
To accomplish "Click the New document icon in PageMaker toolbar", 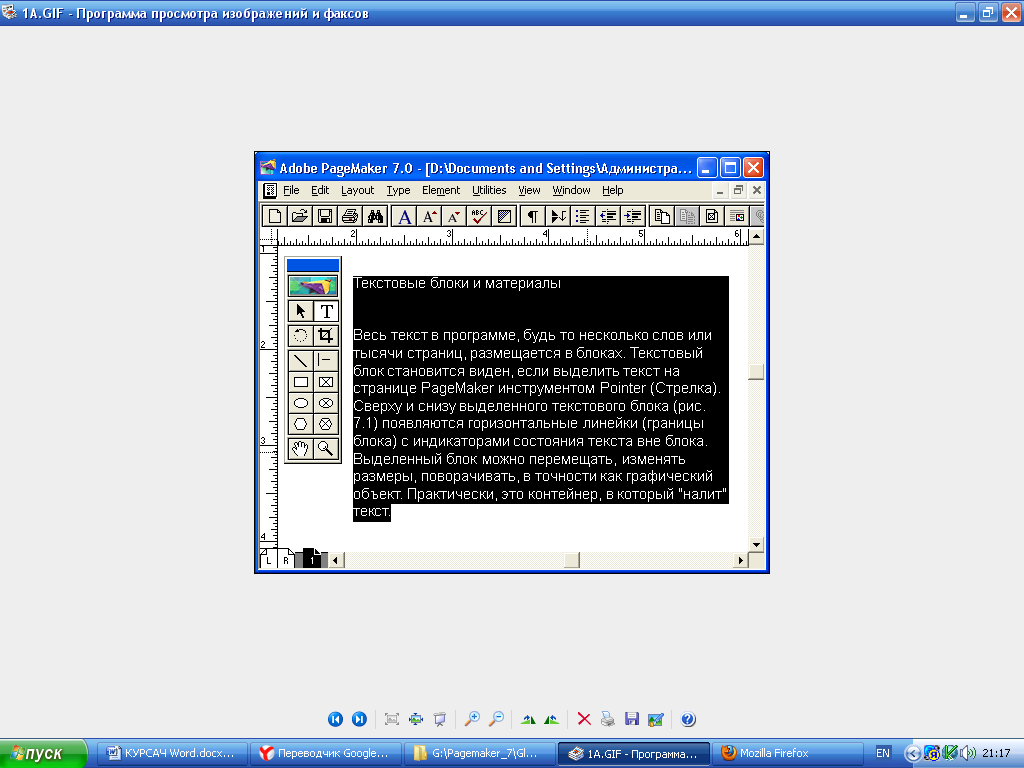I will (x=275, y=216).
